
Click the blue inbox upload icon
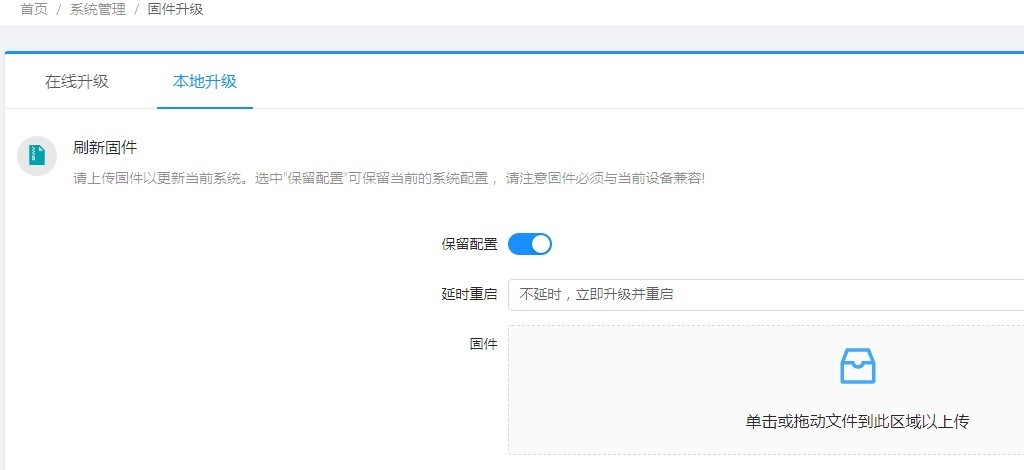857,366
